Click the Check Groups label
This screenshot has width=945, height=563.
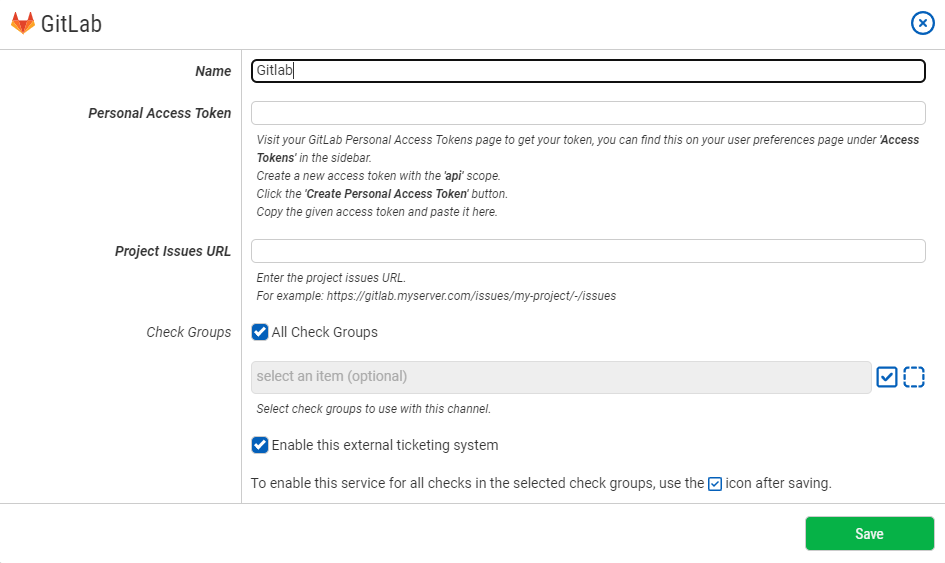click(189, 332)
